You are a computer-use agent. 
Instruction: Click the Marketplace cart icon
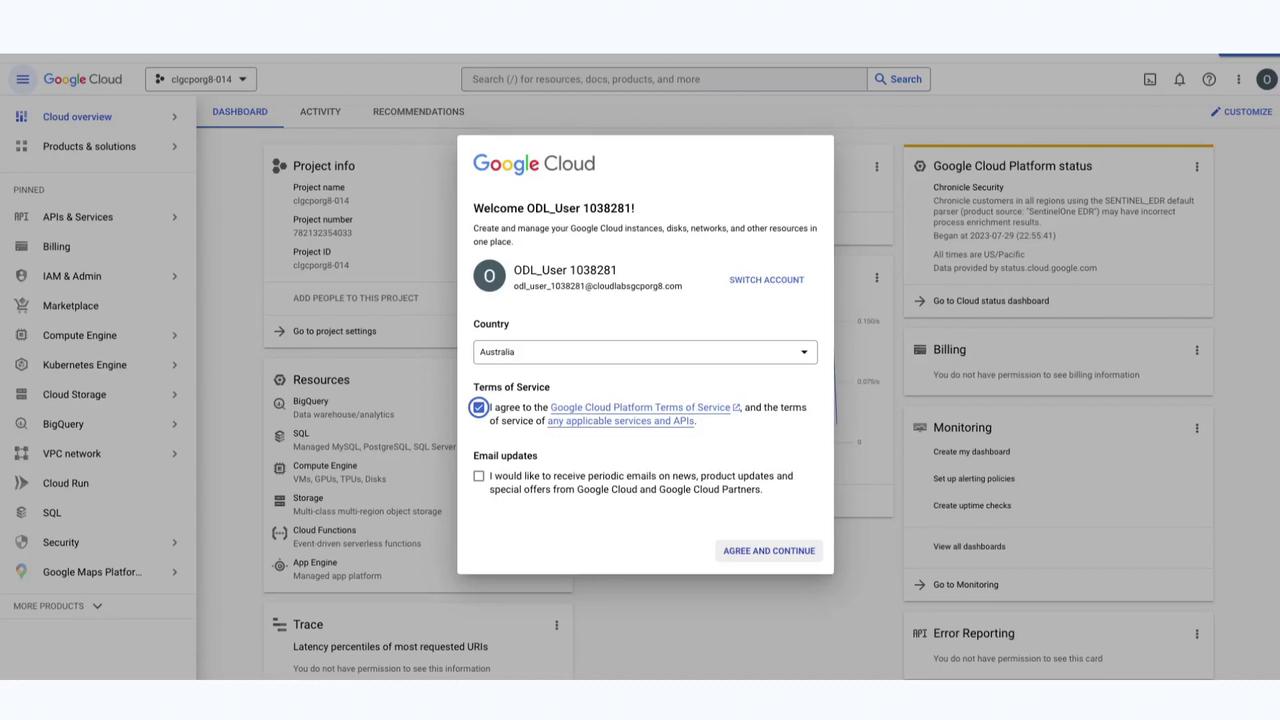click(21, 306)
